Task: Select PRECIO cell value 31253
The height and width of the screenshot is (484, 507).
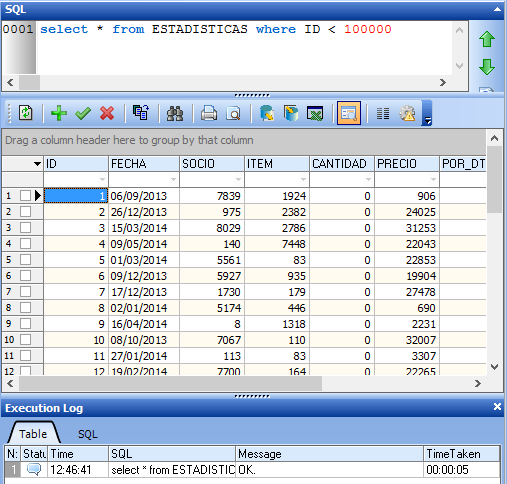Action: coord(407,228)
